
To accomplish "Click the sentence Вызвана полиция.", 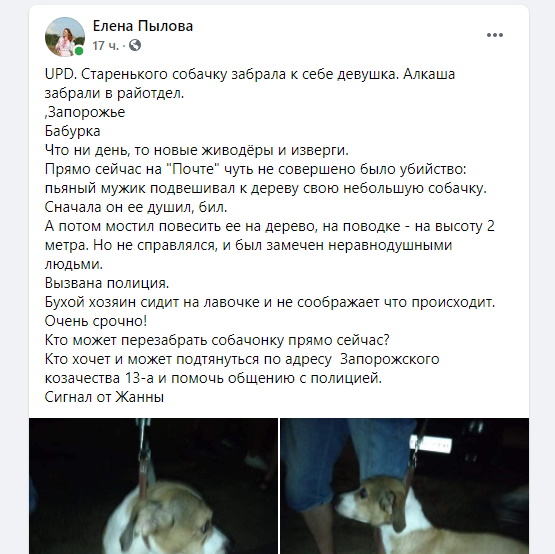I will pos(107,283).
